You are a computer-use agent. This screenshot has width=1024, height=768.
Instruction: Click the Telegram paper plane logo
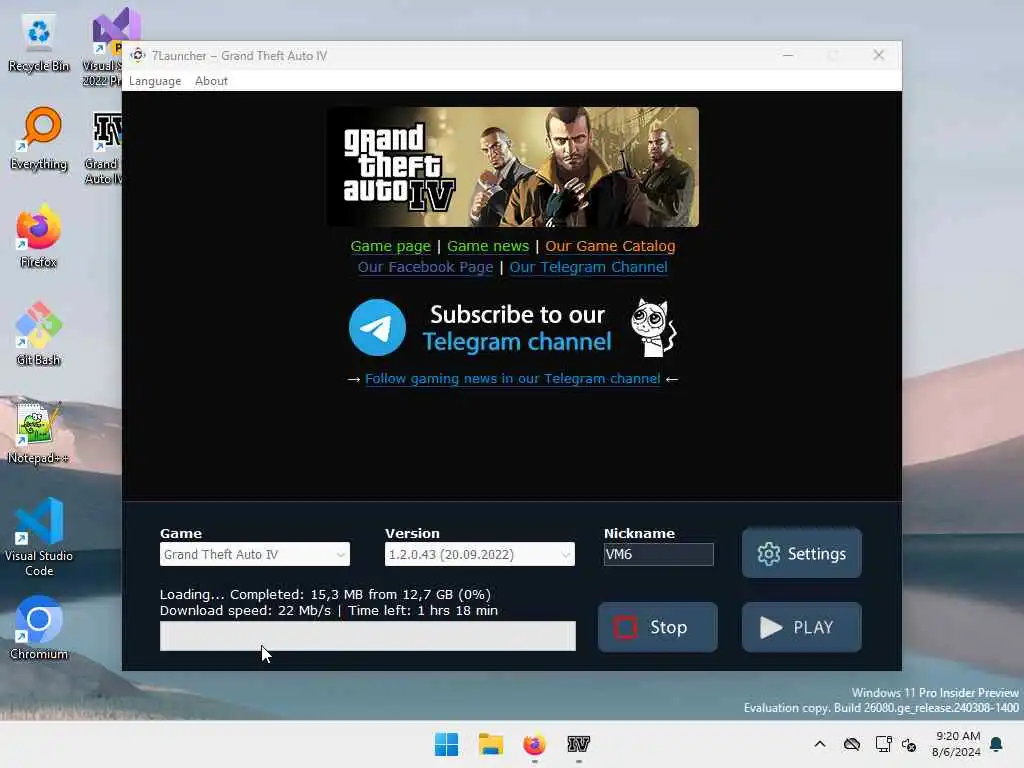click(x=377, y=327)
